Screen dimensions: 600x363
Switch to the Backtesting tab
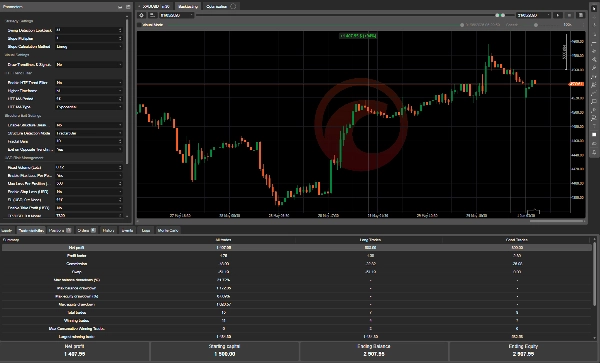coord(188,7)
